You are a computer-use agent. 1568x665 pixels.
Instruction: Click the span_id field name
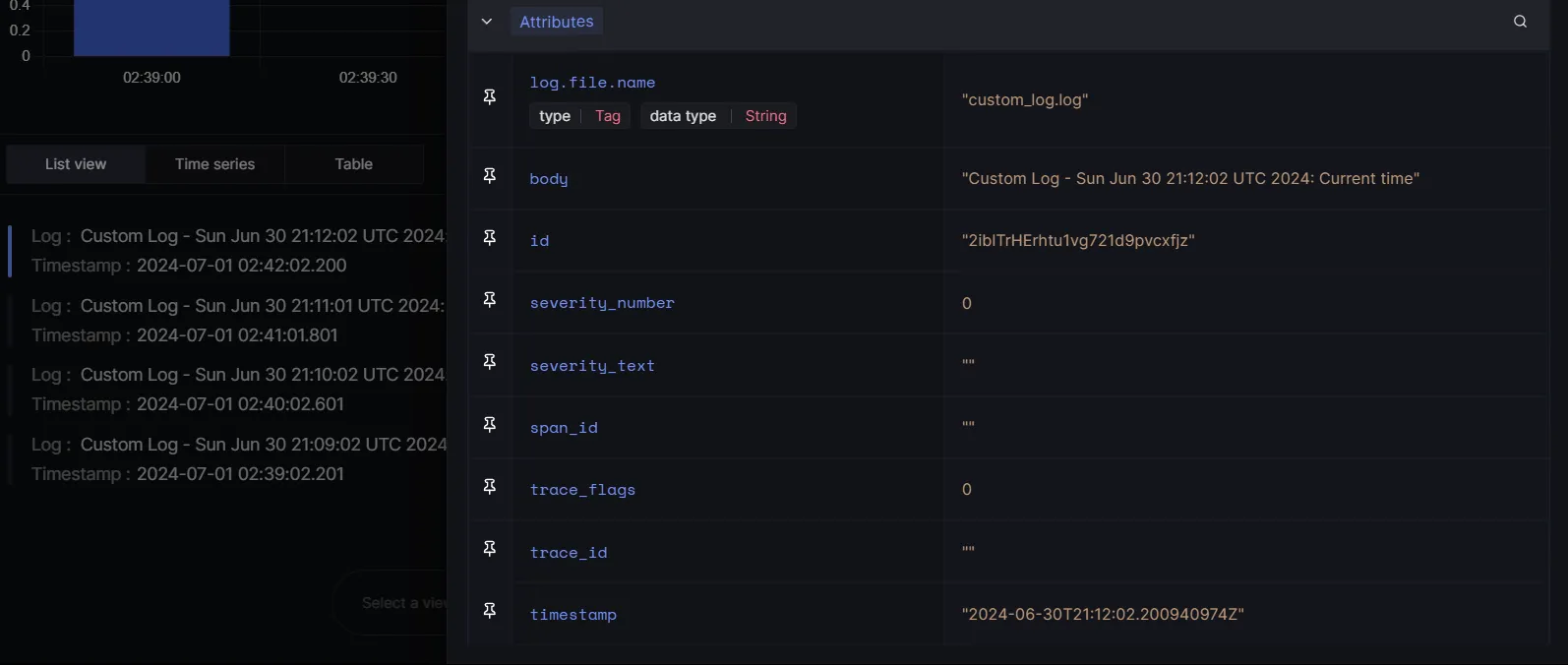click(564, 428)
